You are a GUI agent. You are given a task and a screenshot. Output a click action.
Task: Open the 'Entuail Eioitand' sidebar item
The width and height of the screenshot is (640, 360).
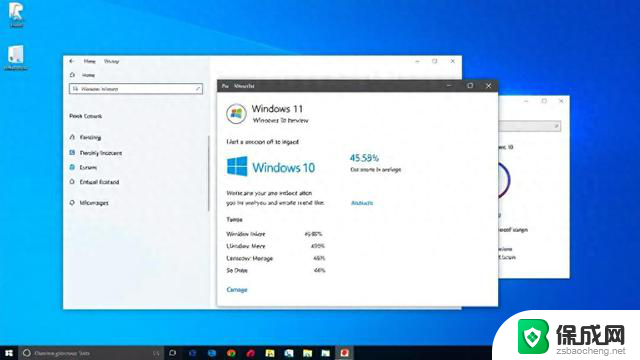(99, 182)
